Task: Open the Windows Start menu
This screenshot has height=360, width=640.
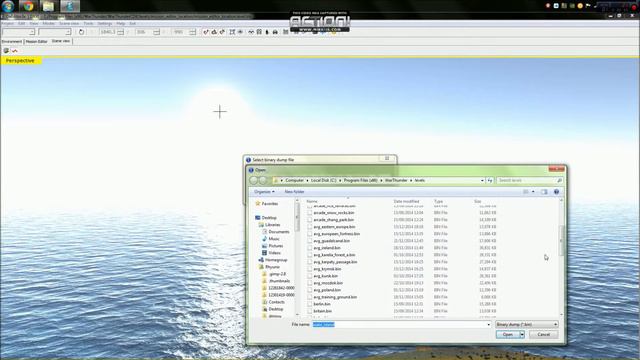Action: pyautogui.click(x=8, y=6)
